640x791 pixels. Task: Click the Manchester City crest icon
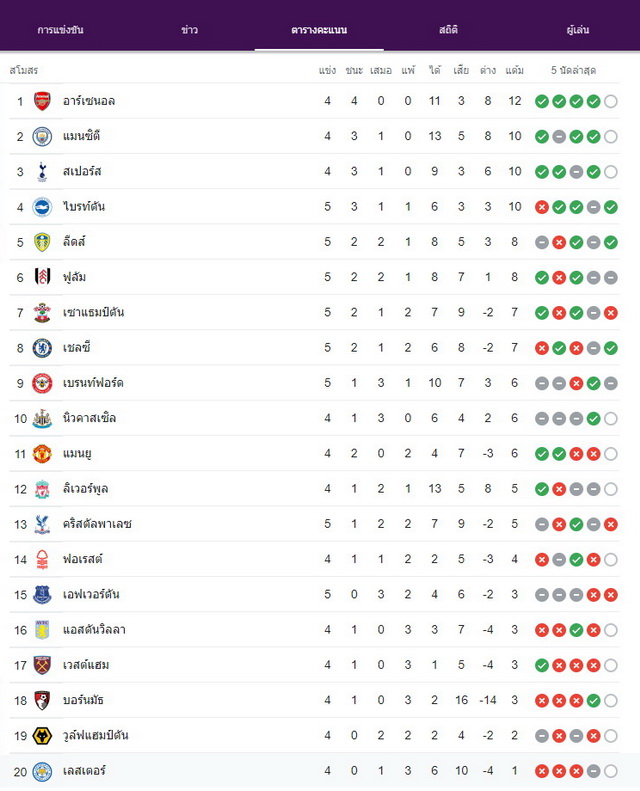click(x=42, y=137)
